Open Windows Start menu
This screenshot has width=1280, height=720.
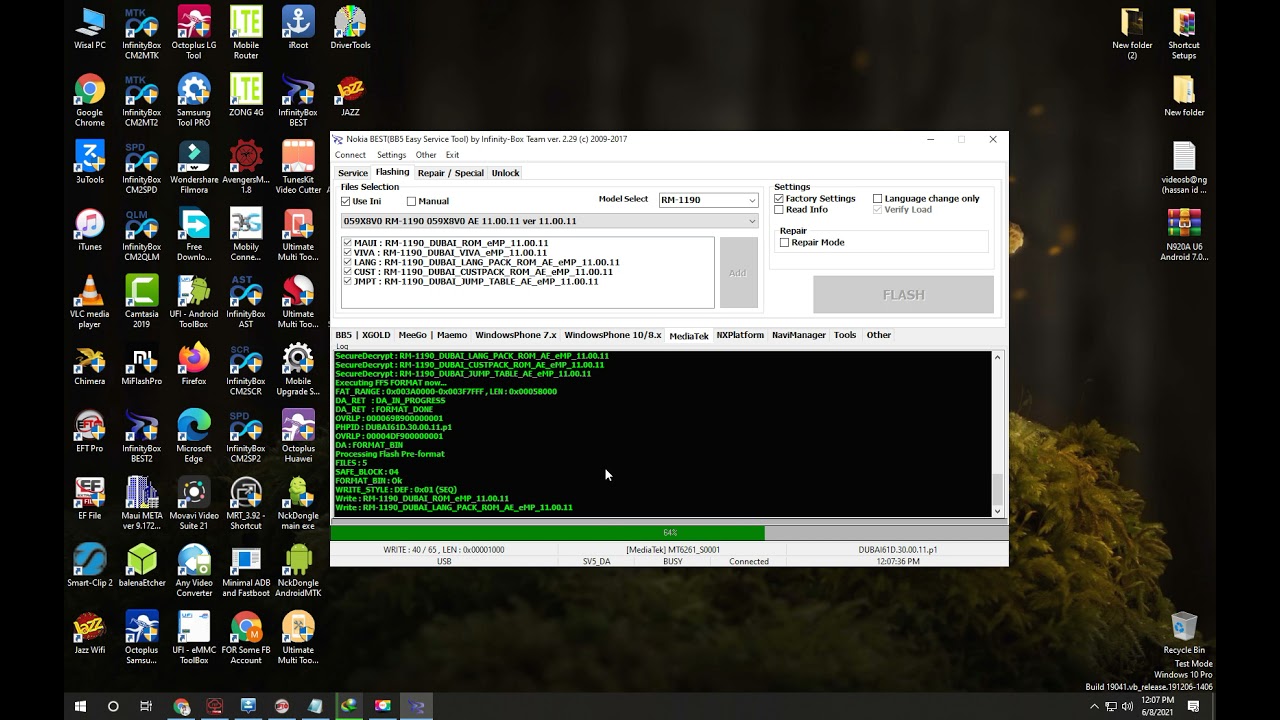[80, 706]
